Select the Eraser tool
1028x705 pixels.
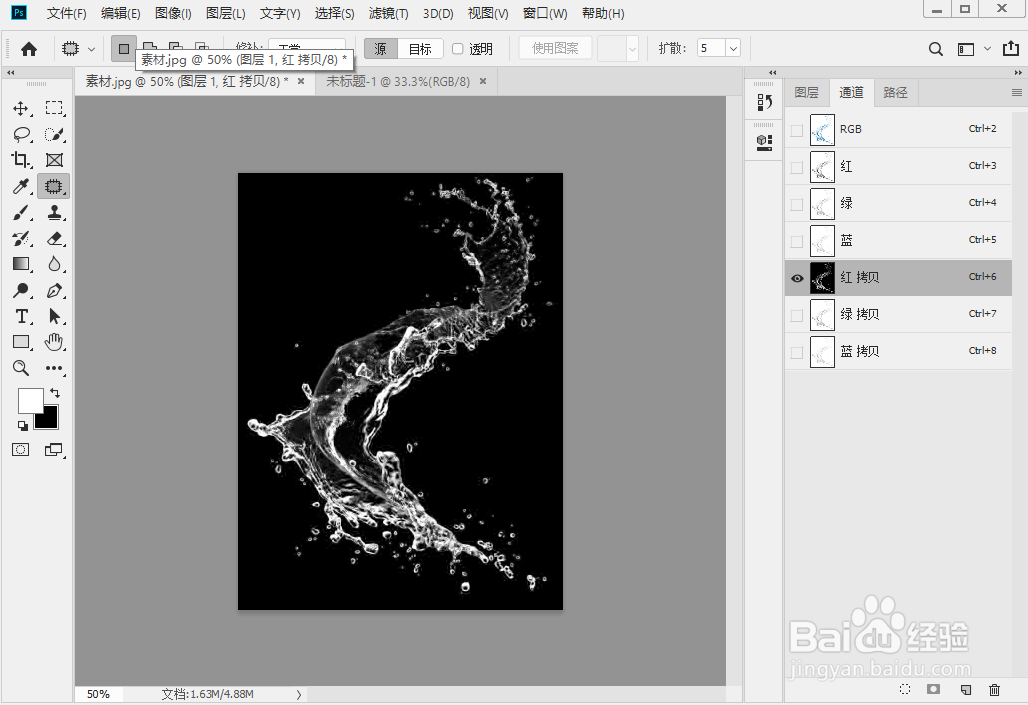(x=54, y=238)
